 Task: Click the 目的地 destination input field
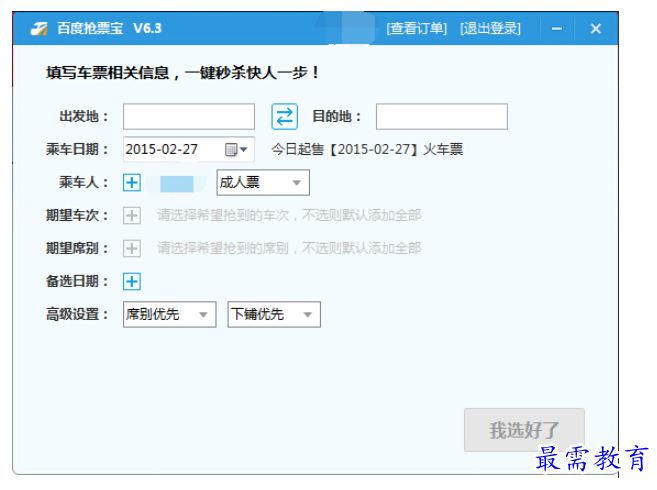click(x=442, y=117)
